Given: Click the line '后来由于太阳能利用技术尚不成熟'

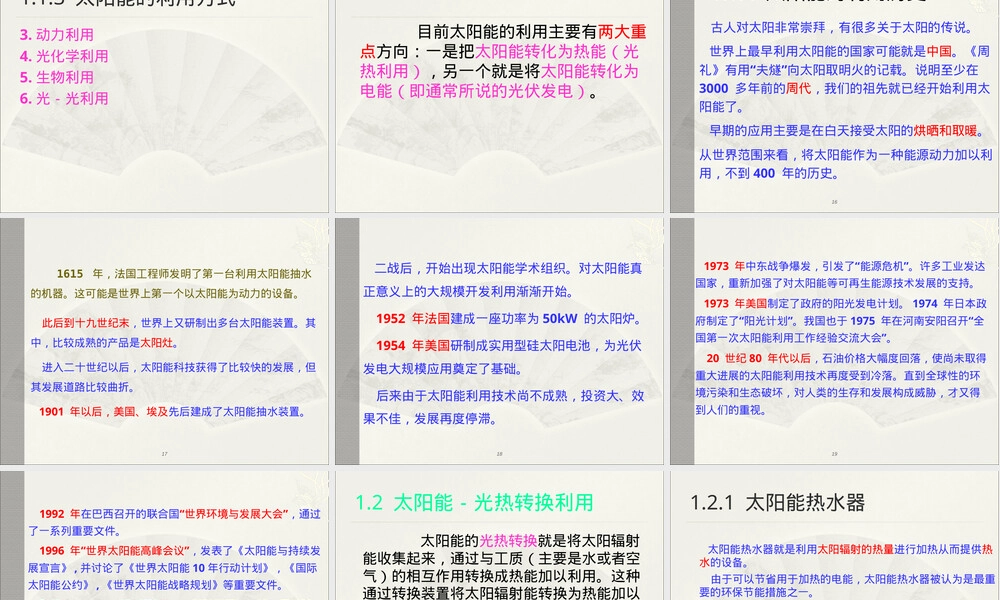Looking at the screenshot, I should coord(510,396).
